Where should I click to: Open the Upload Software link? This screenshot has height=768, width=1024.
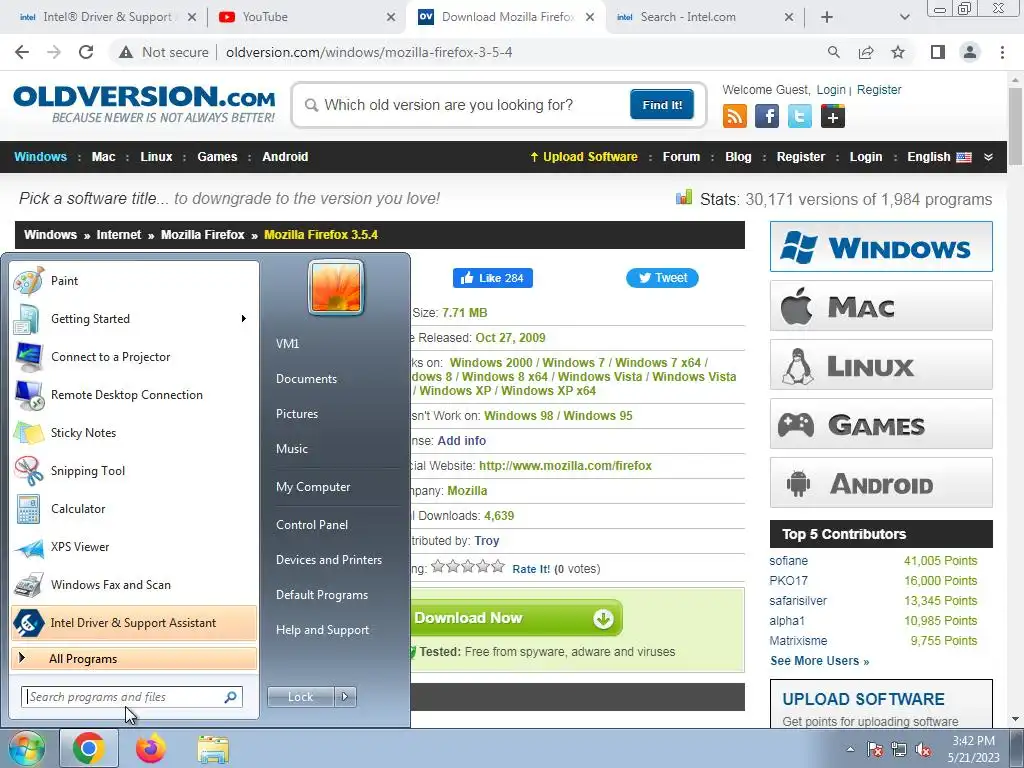[x=584, y=157]
